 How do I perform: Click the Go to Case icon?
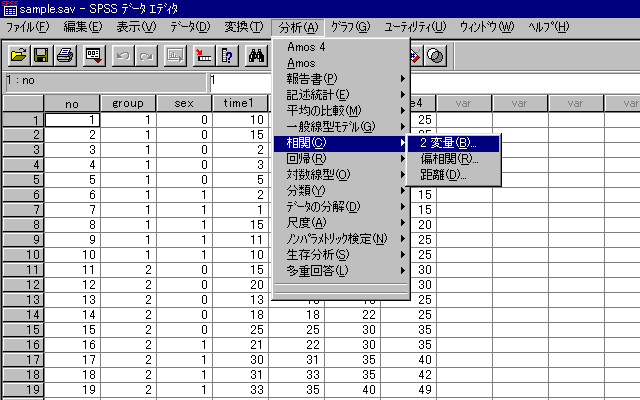(x=203, y=55)
